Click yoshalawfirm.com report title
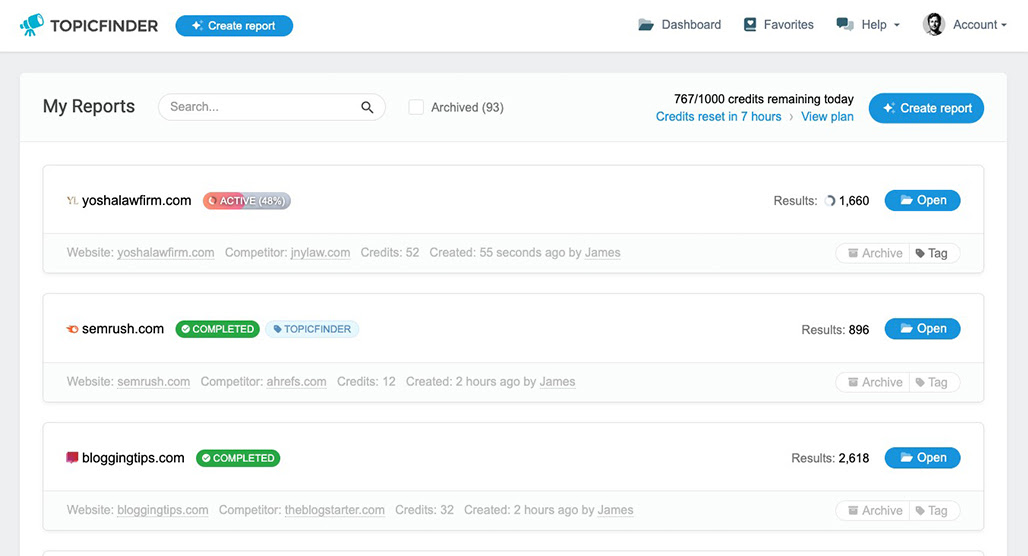 point(136,201)
